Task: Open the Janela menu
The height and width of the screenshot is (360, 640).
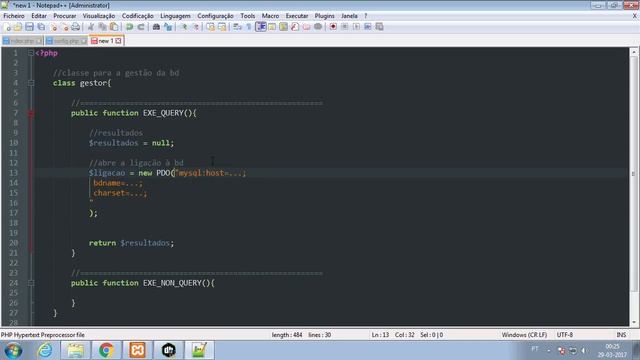Action: pyautogui.click(x=349, y=16)
